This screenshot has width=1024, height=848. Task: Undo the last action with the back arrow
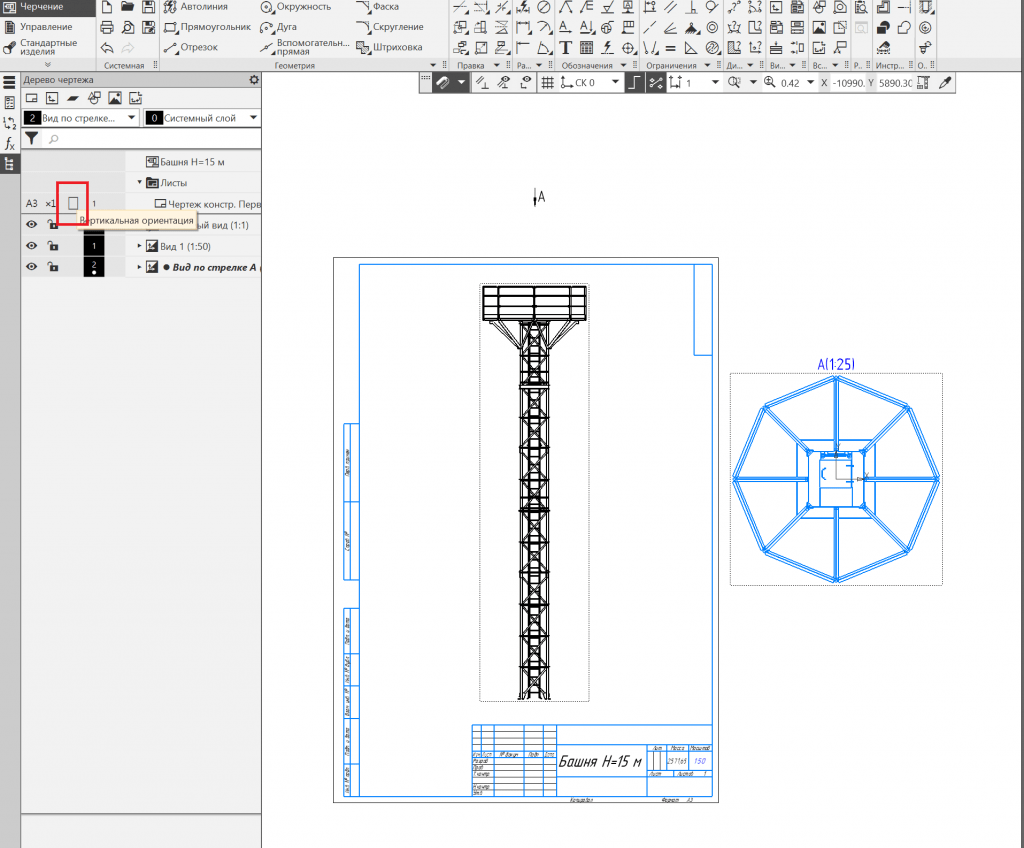pyautogui.click(x=107, y=48)
